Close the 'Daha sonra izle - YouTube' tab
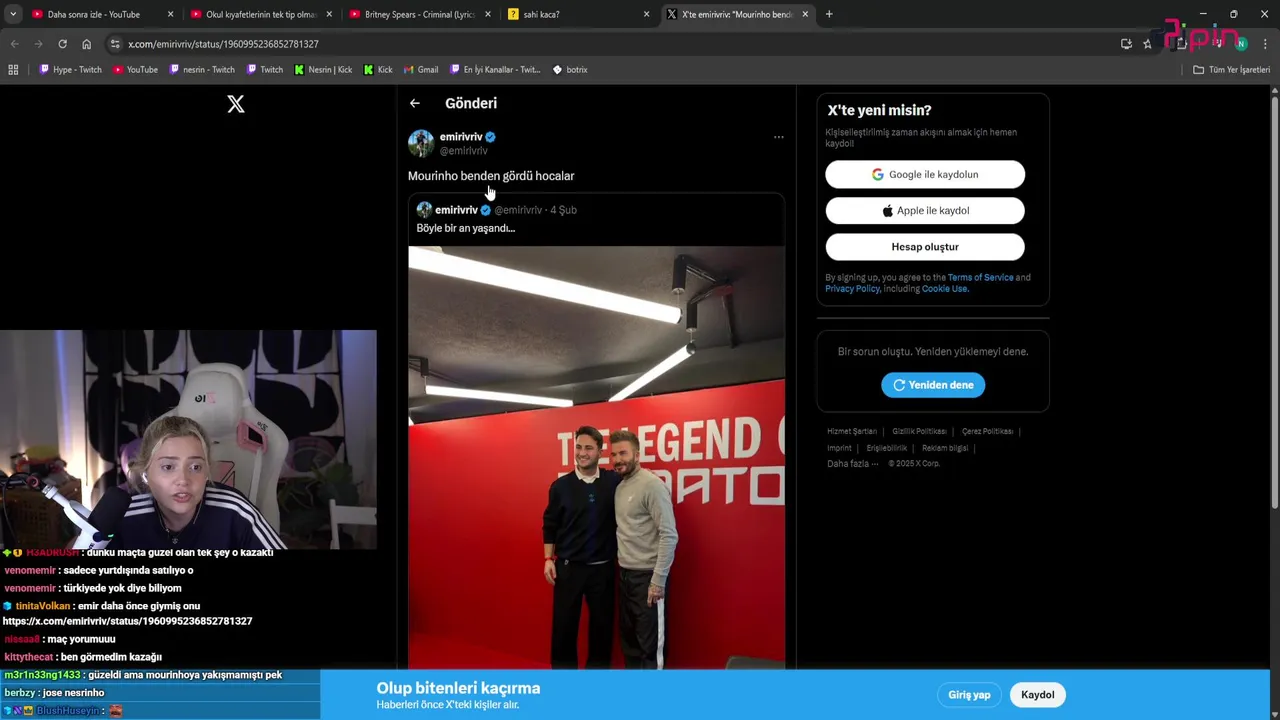Viewport: 1280px width, 720px height. 170,15
